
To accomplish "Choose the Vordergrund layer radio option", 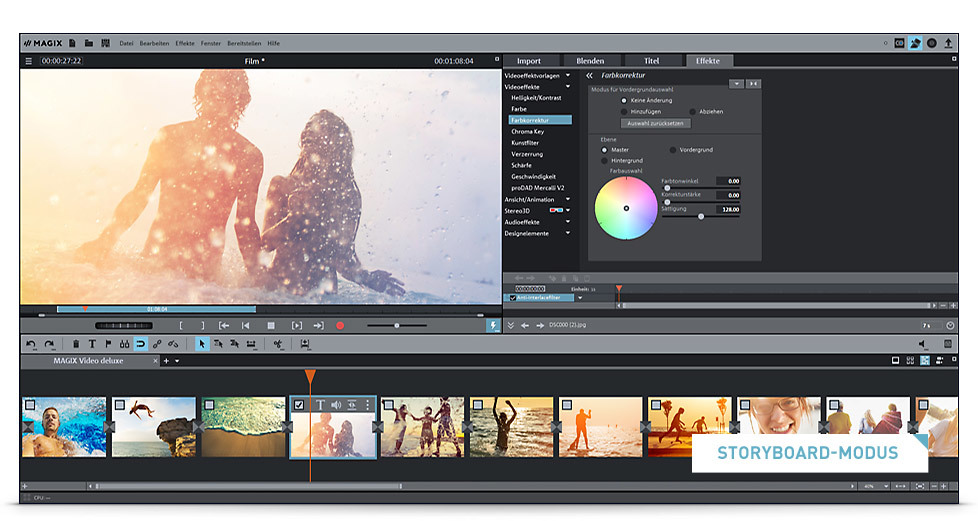I will [x=673, y=149].
